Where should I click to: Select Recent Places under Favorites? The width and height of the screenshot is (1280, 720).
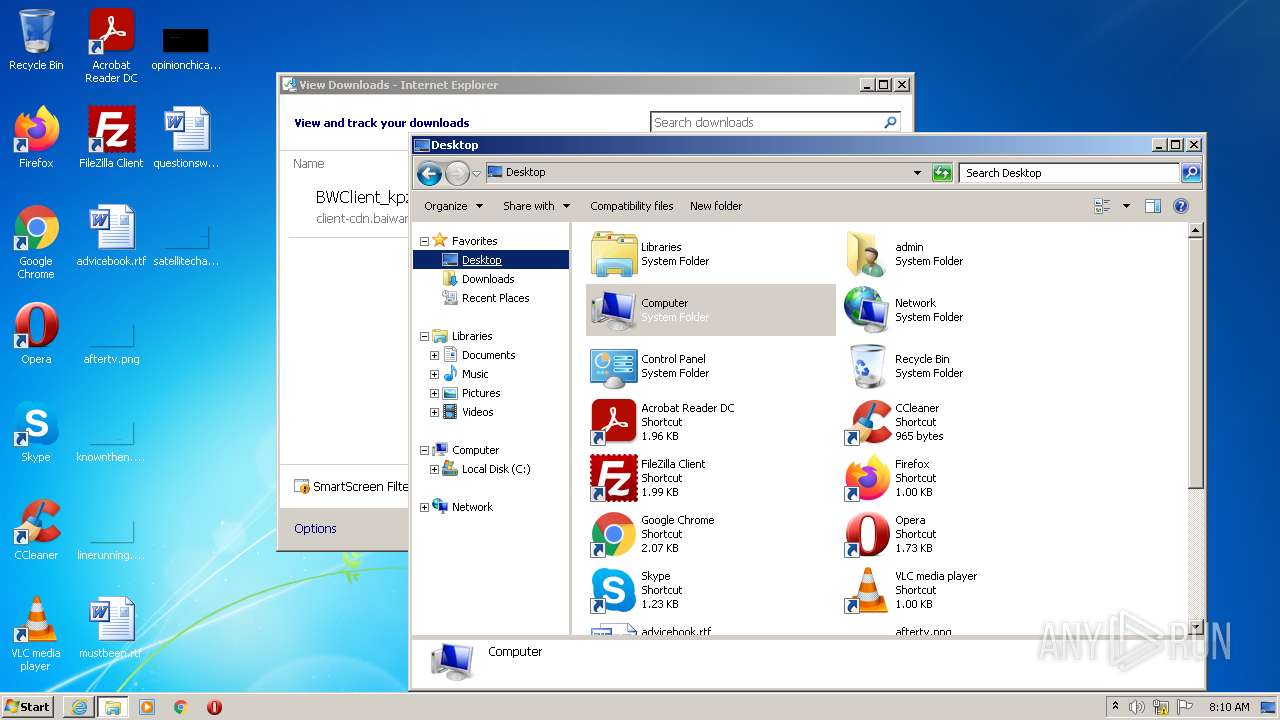(x=495, y=298)
